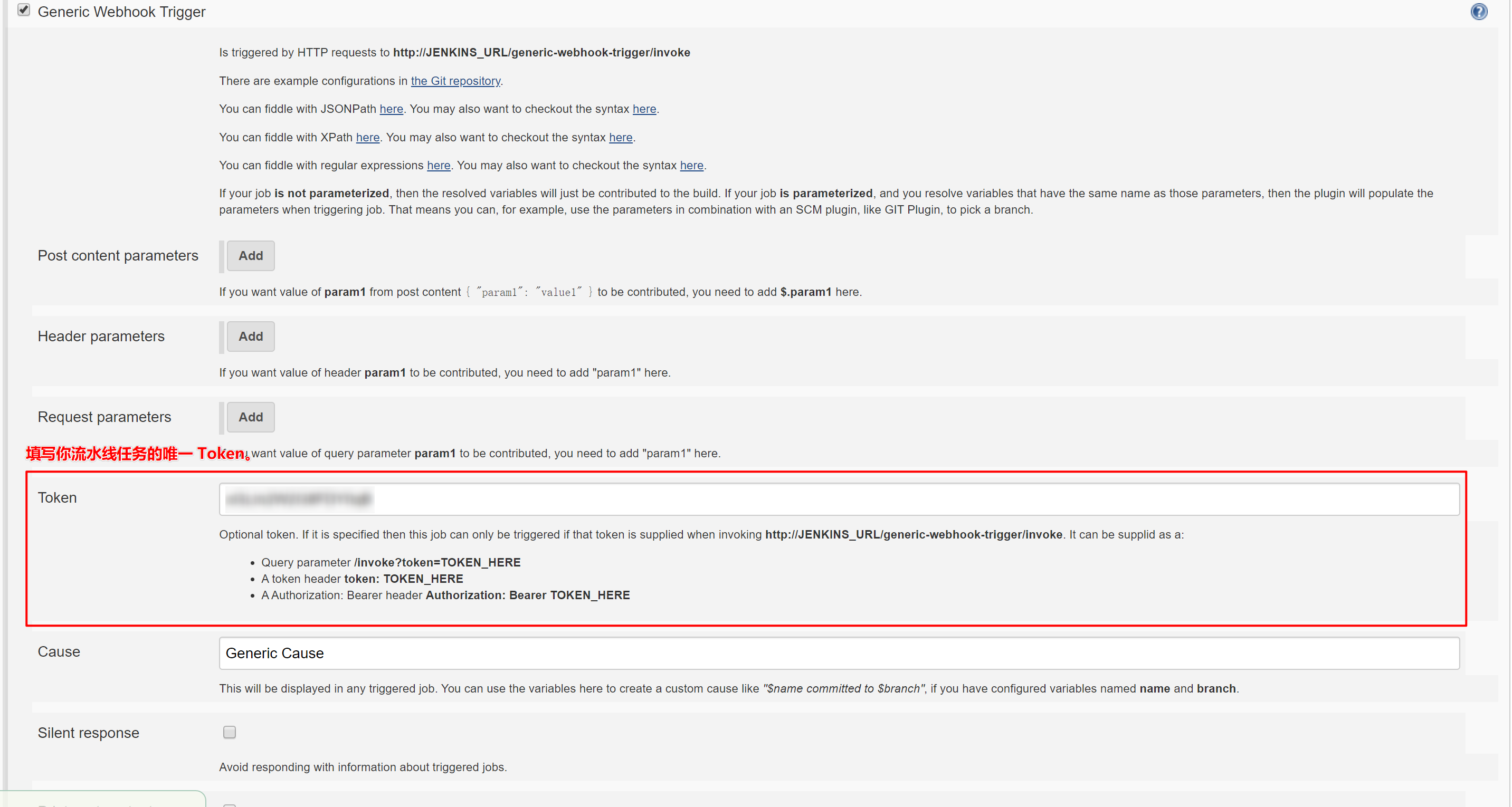The image size is (1512, 807).
Task: Enable the Silent response checkbox
Action: pyautogui.click(x=230, y=732)
